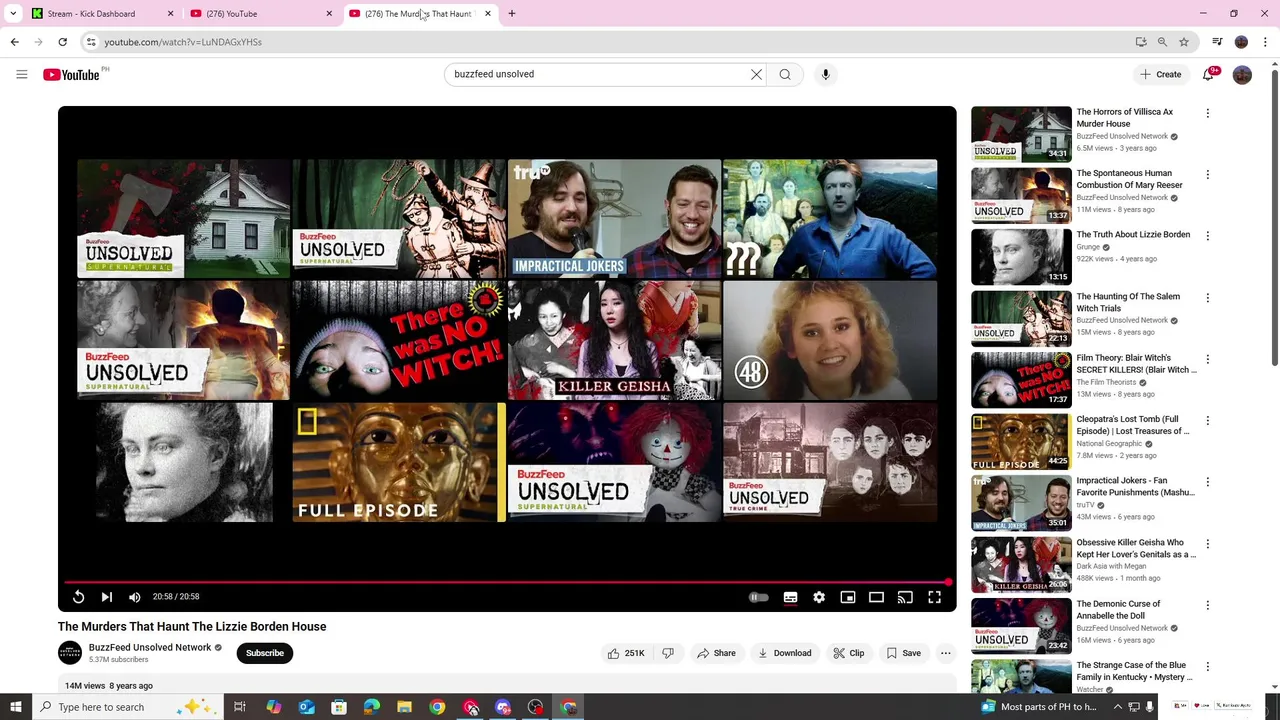Go to the YouTube home logo
The height and width of the screenshot is (720, 1280).
click(x=71, y=75)
